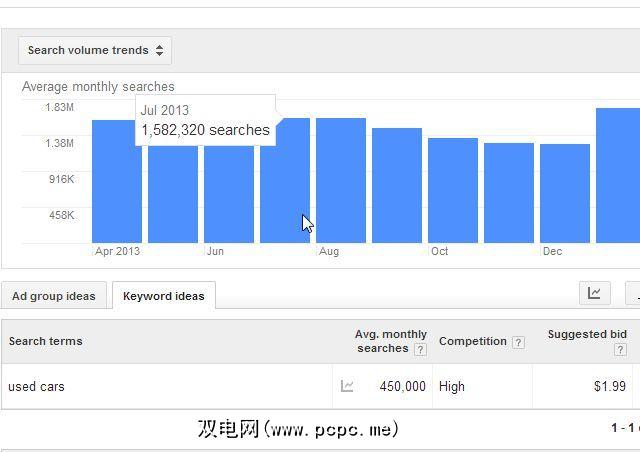Sort by the Search terms column header
640x452 pixels.
pyautogui.click(x=46, y=341)
